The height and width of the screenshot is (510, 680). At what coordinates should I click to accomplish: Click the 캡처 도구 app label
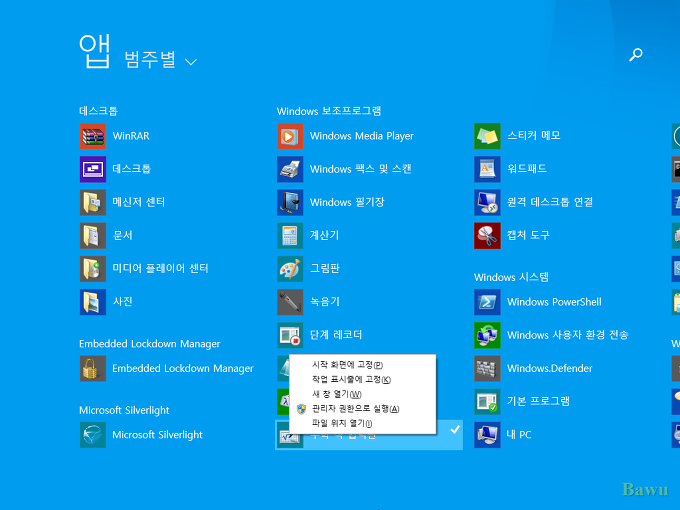pos(528,235)
